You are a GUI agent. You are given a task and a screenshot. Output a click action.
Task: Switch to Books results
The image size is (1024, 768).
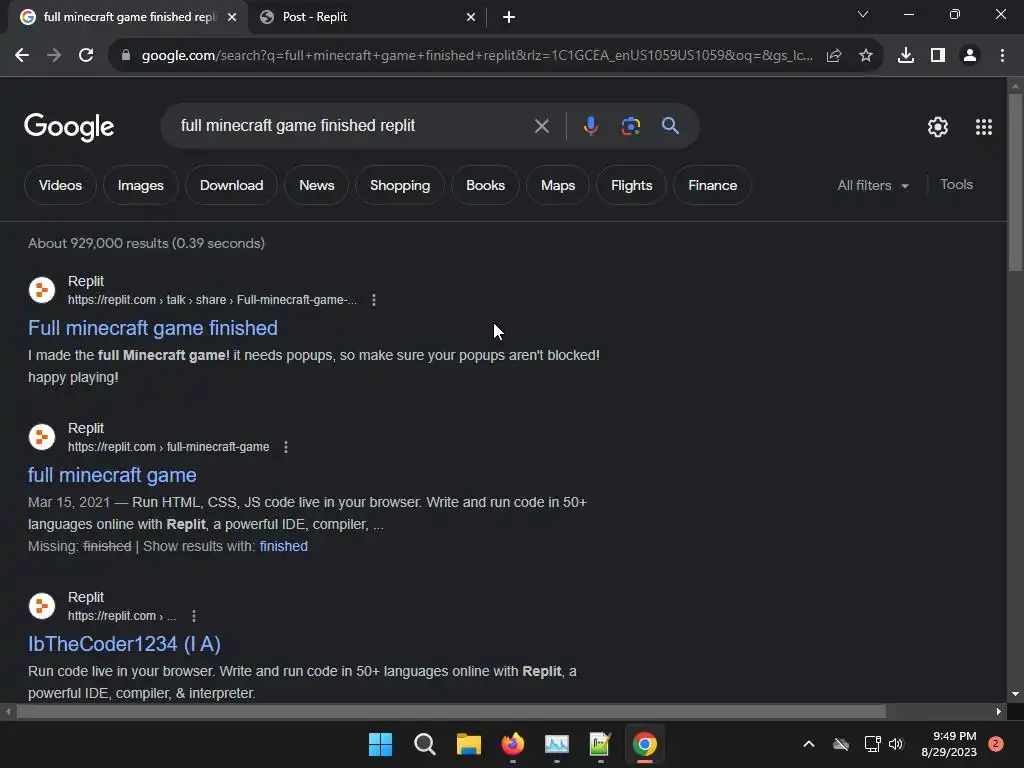coord(485,185)
